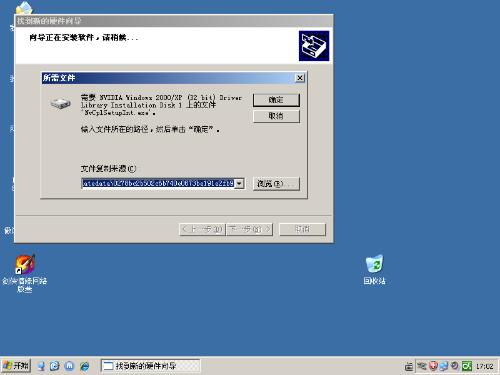Click the grayed-out wizard 取消 button
Viewport: 500px width, 375px height.
302,229
